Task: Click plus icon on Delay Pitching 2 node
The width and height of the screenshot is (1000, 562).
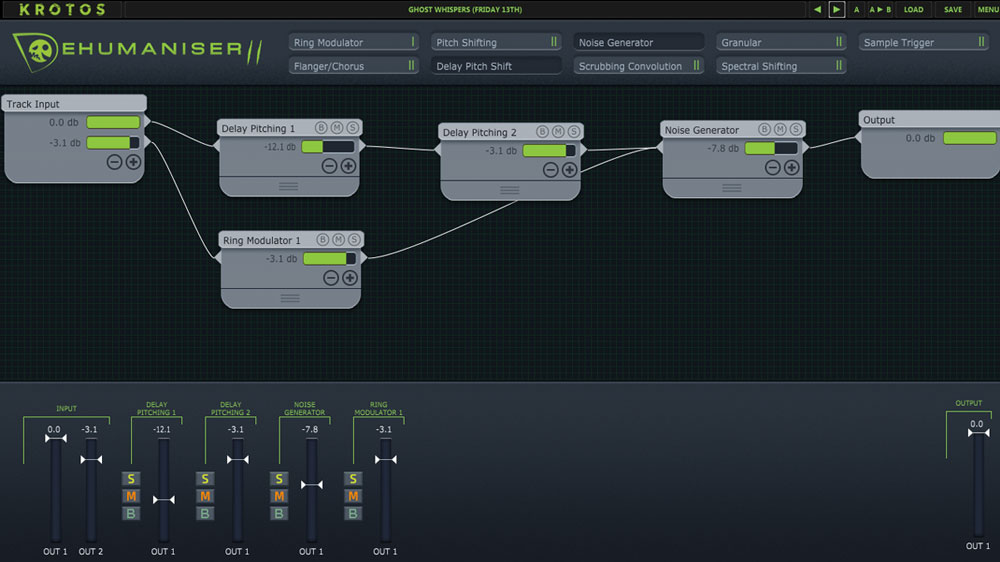Action: pyautogui.click(x=569, y=170)
